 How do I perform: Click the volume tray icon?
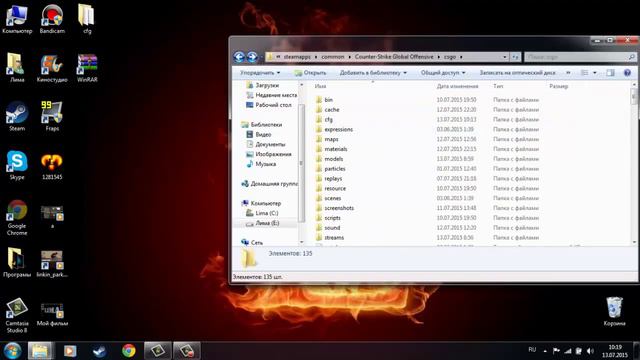[x=590, y=351]
